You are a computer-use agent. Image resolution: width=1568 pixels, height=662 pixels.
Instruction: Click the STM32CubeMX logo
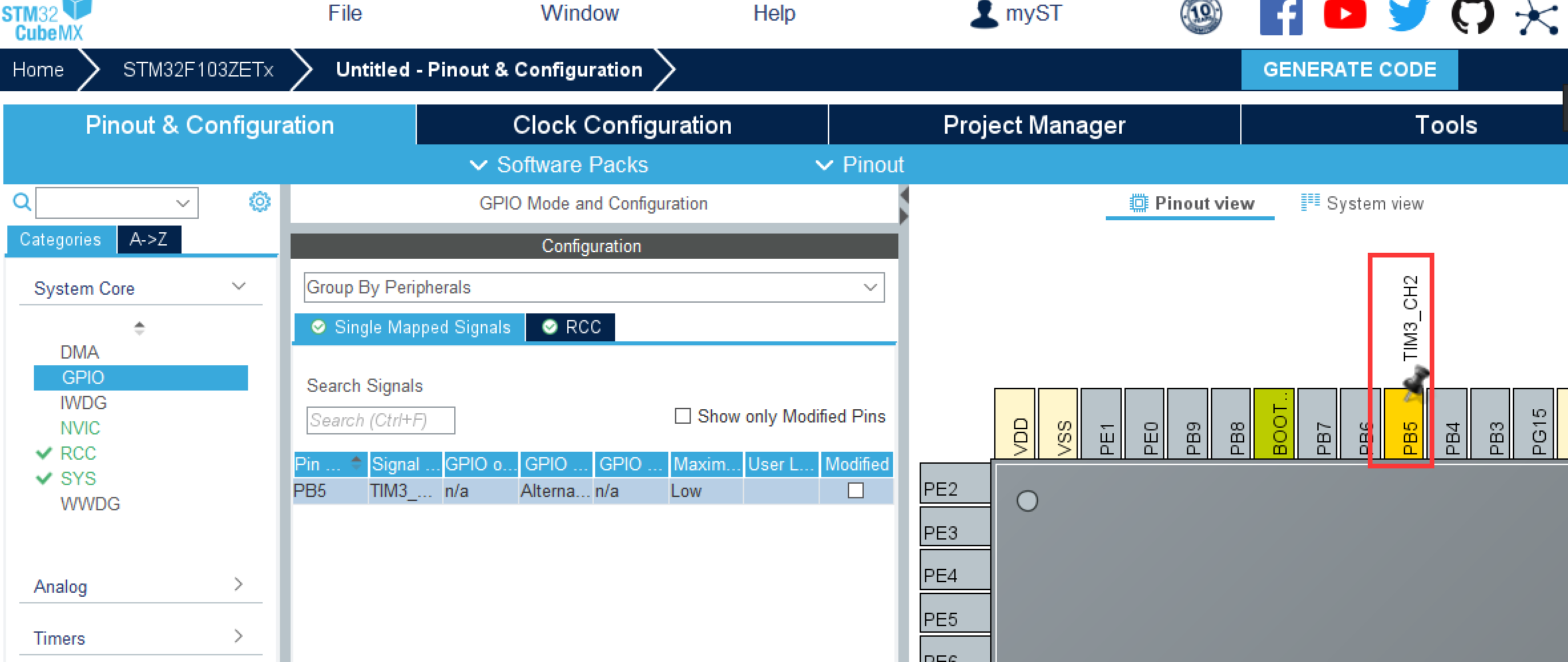[x=47, y=21]
